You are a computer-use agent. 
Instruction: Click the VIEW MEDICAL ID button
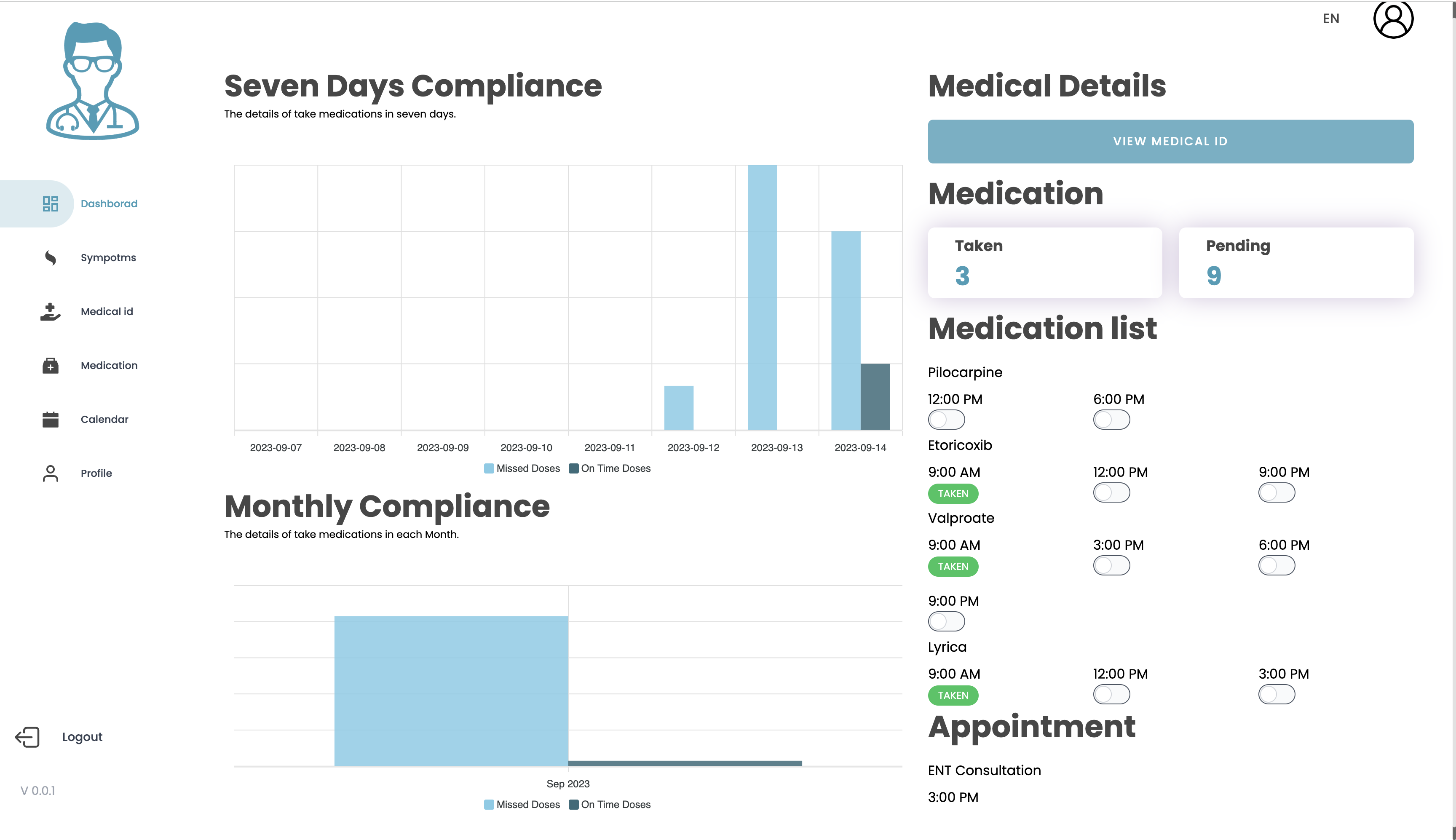pyautogui.click(x=1170, y=142)
